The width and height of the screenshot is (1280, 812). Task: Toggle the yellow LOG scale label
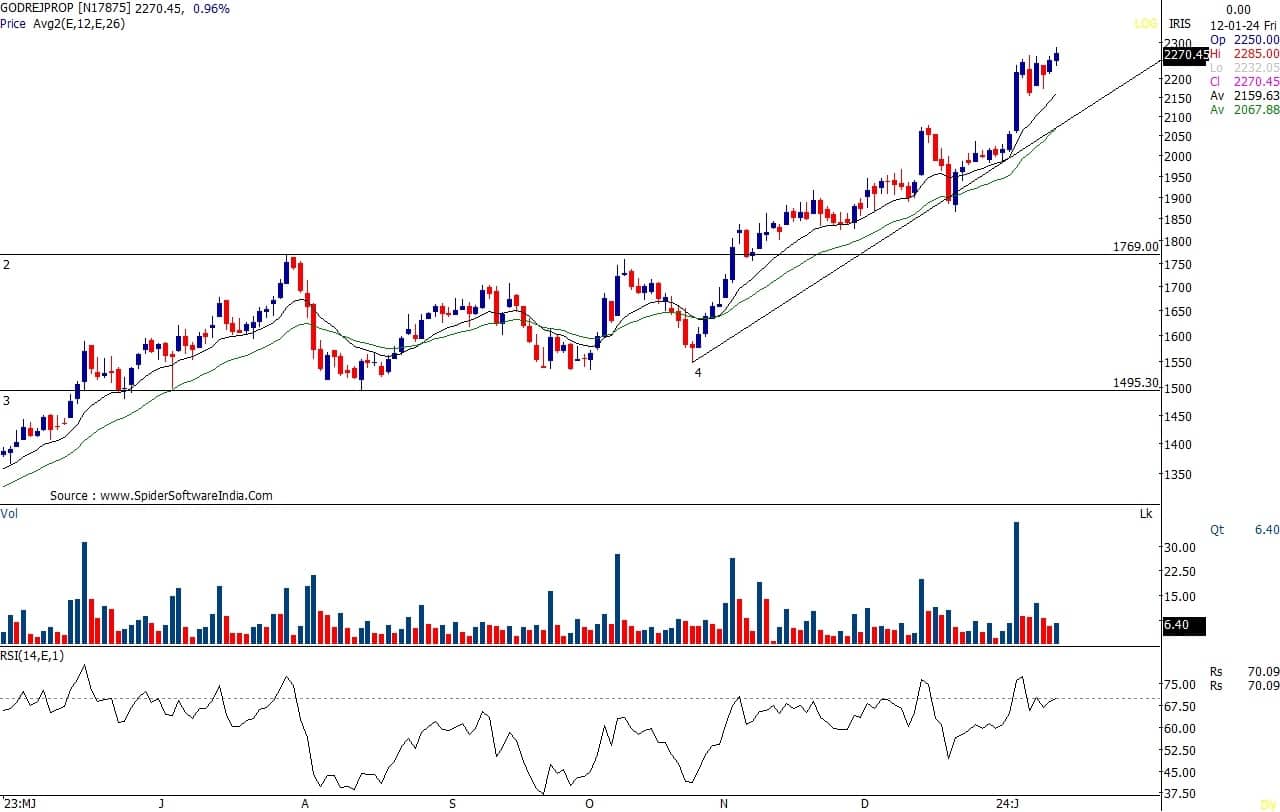coord(1144,23)
